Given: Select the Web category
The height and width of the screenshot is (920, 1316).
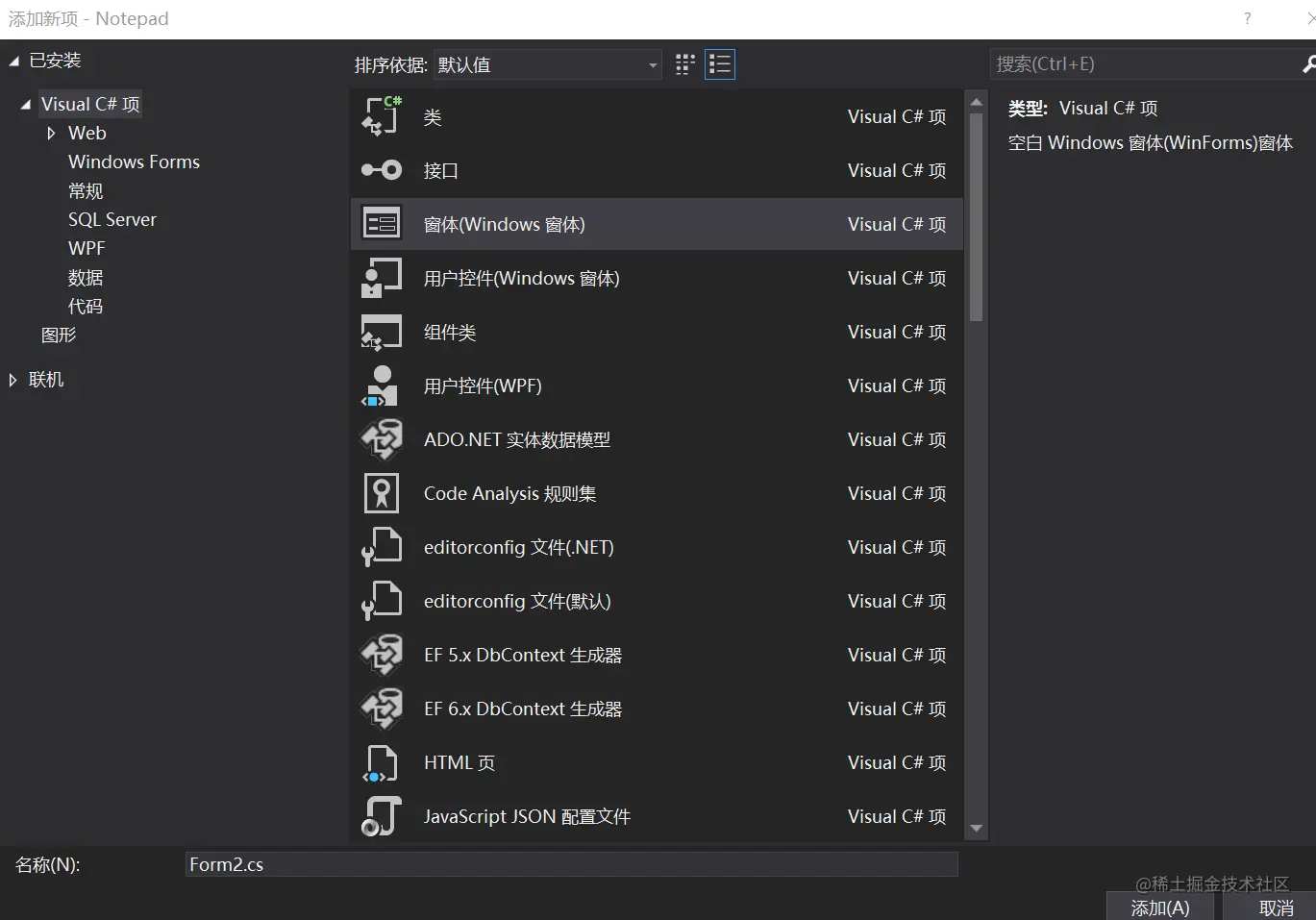Looking at the screenshot, I should coord(87,133).
